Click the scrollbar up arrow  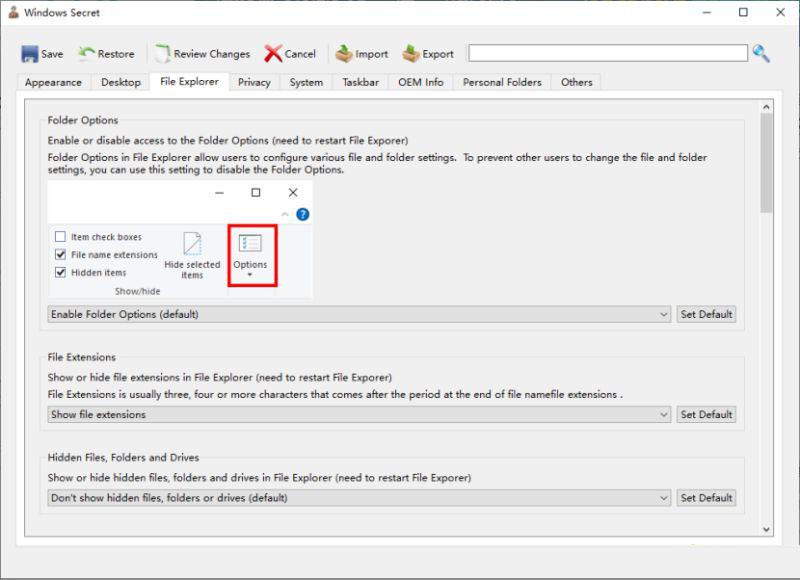click(766, 107)
